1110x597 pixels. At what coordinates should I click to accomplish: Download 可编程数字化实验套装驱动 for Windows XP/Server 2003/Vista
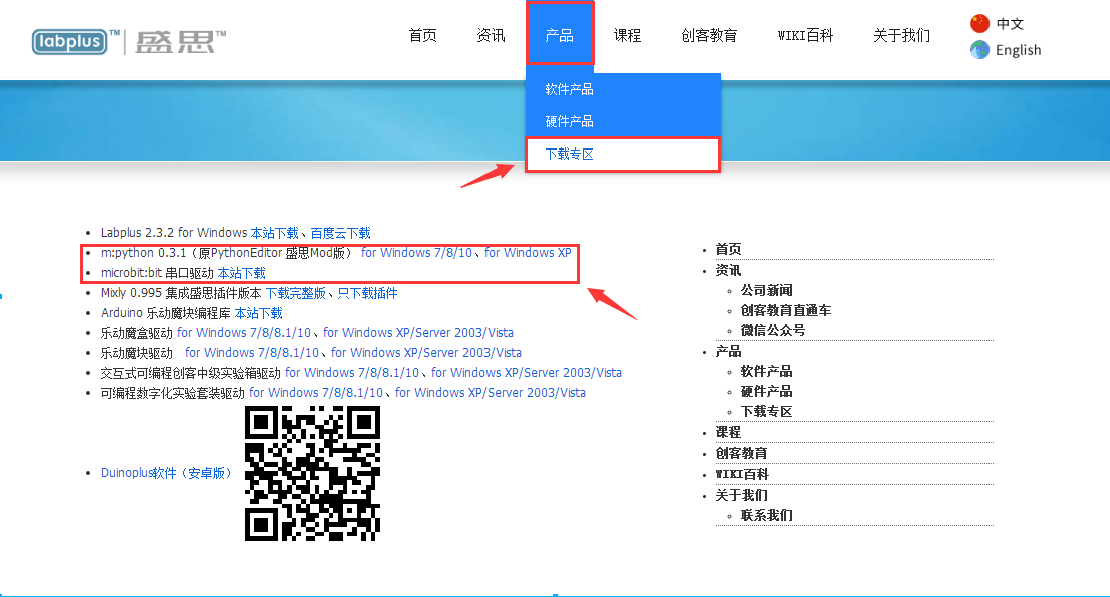coord(491,392)
